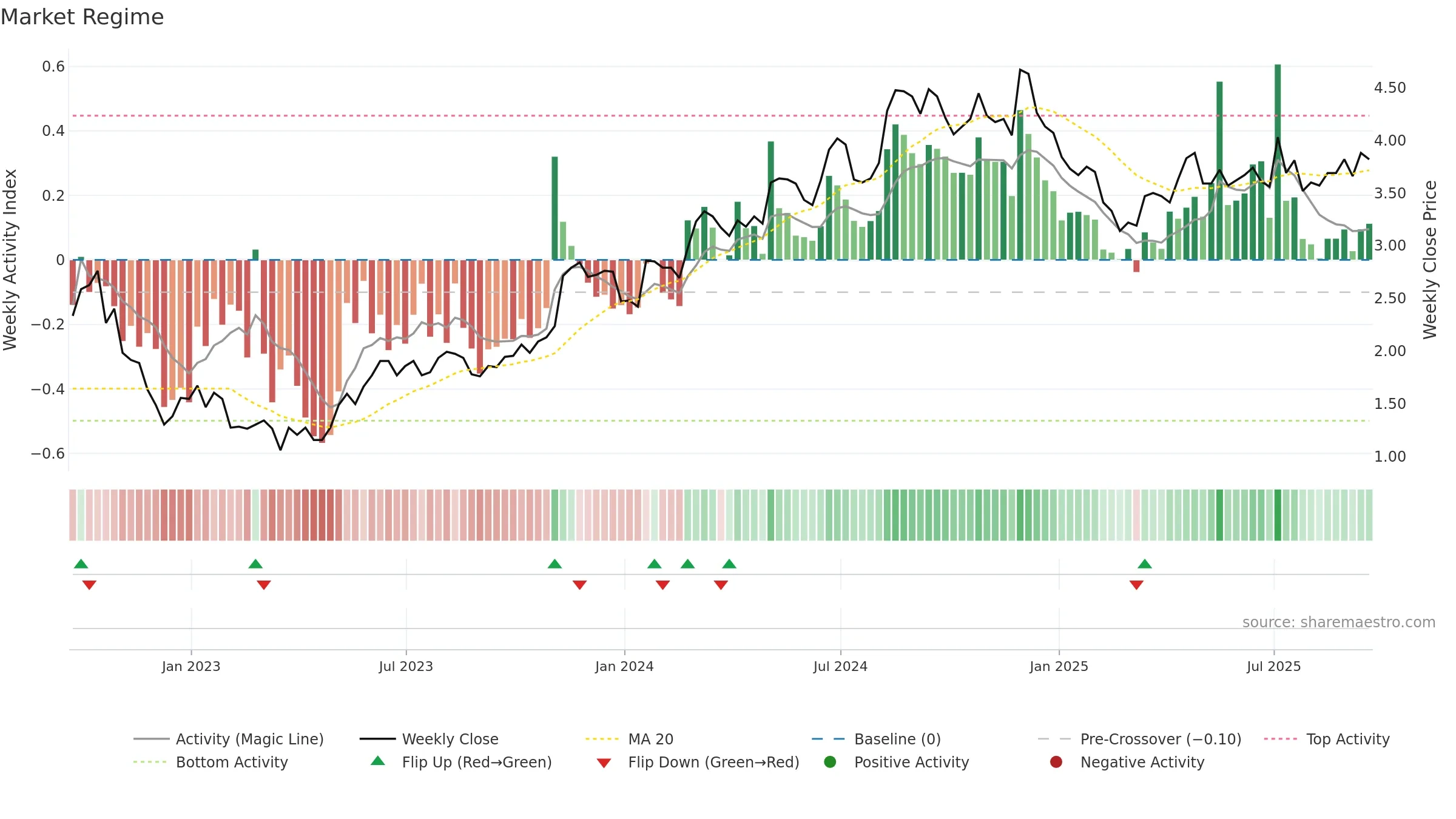This screenshot has height=819, width=1456.
Task: Click the Jul 2025 axis label
Action: [1274, 666]
